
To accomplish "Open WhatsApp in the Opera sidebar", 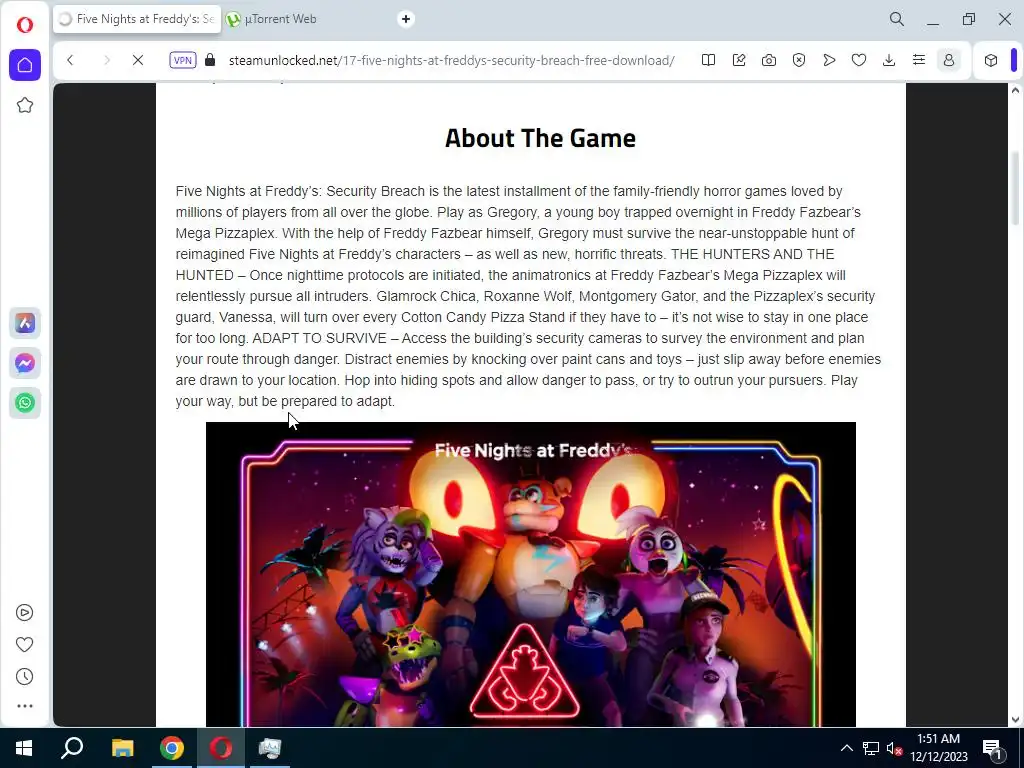I will (x=25, y=402).
